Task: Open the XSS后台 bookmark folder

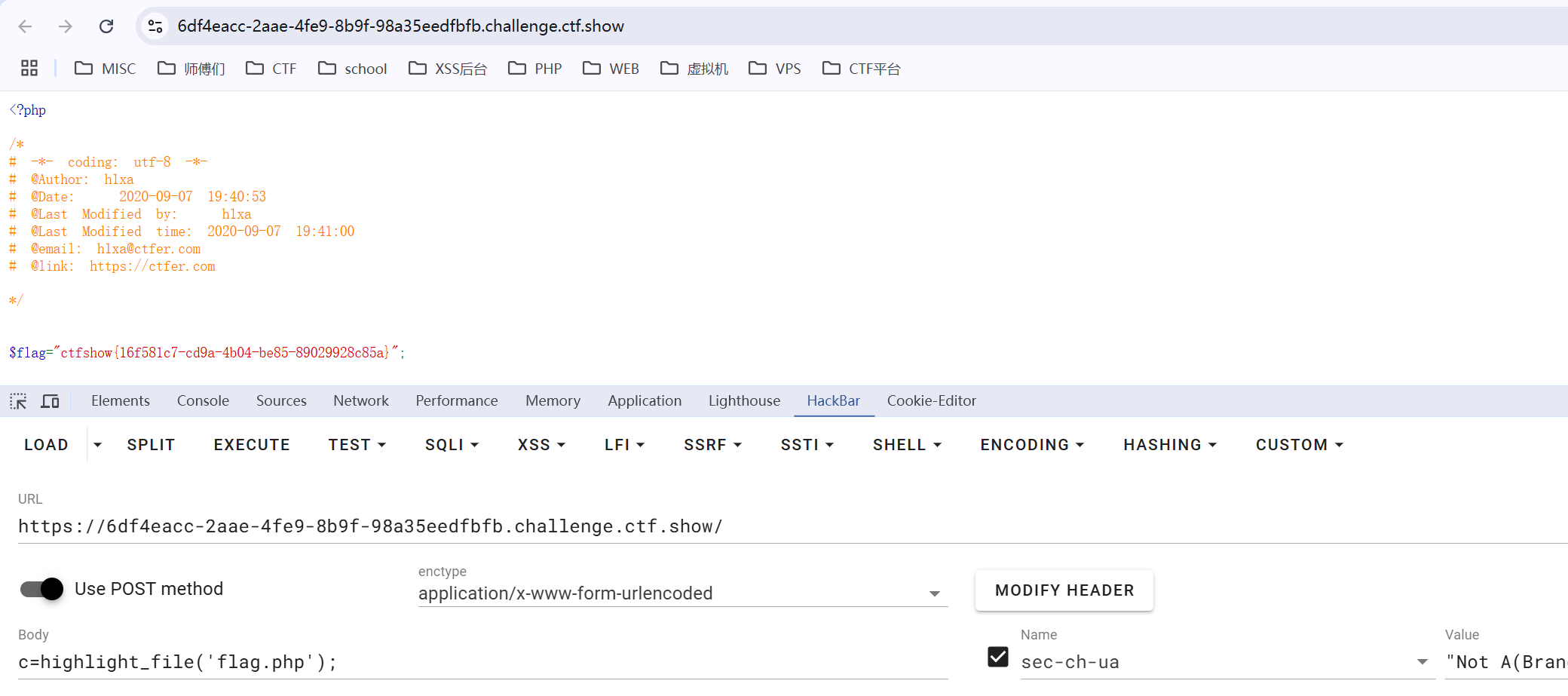Action: (448, 69)
